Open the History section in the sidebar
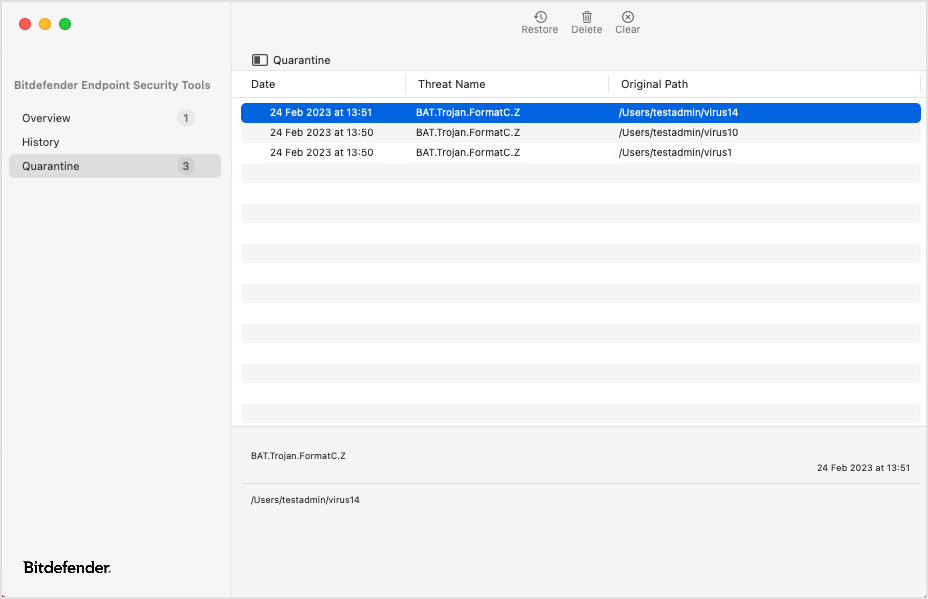Viewport: 928px width, 599px height. (x=41, y=141)
